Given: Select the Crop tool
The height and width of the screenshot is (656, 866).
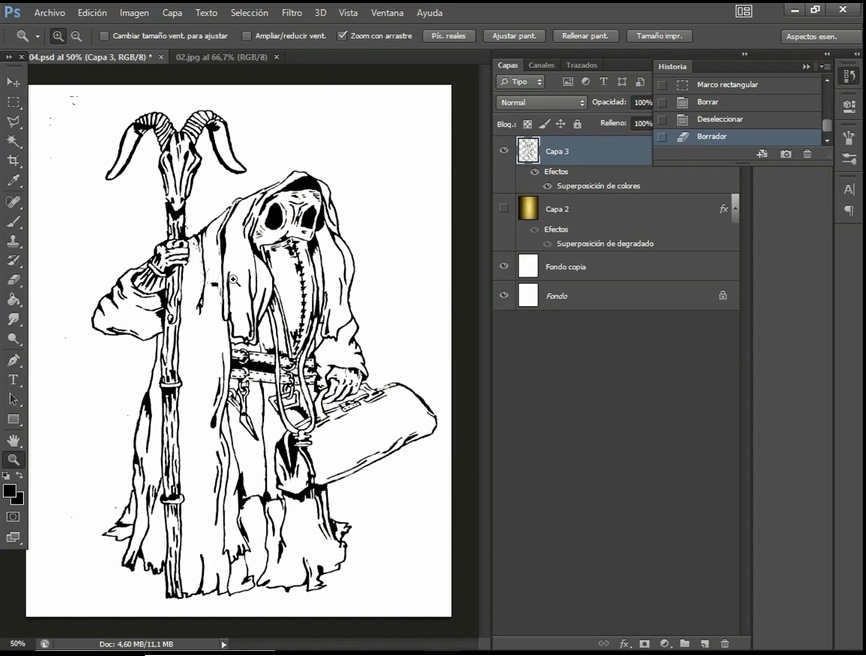Looking at the screenshot, I should coord(14,161).
